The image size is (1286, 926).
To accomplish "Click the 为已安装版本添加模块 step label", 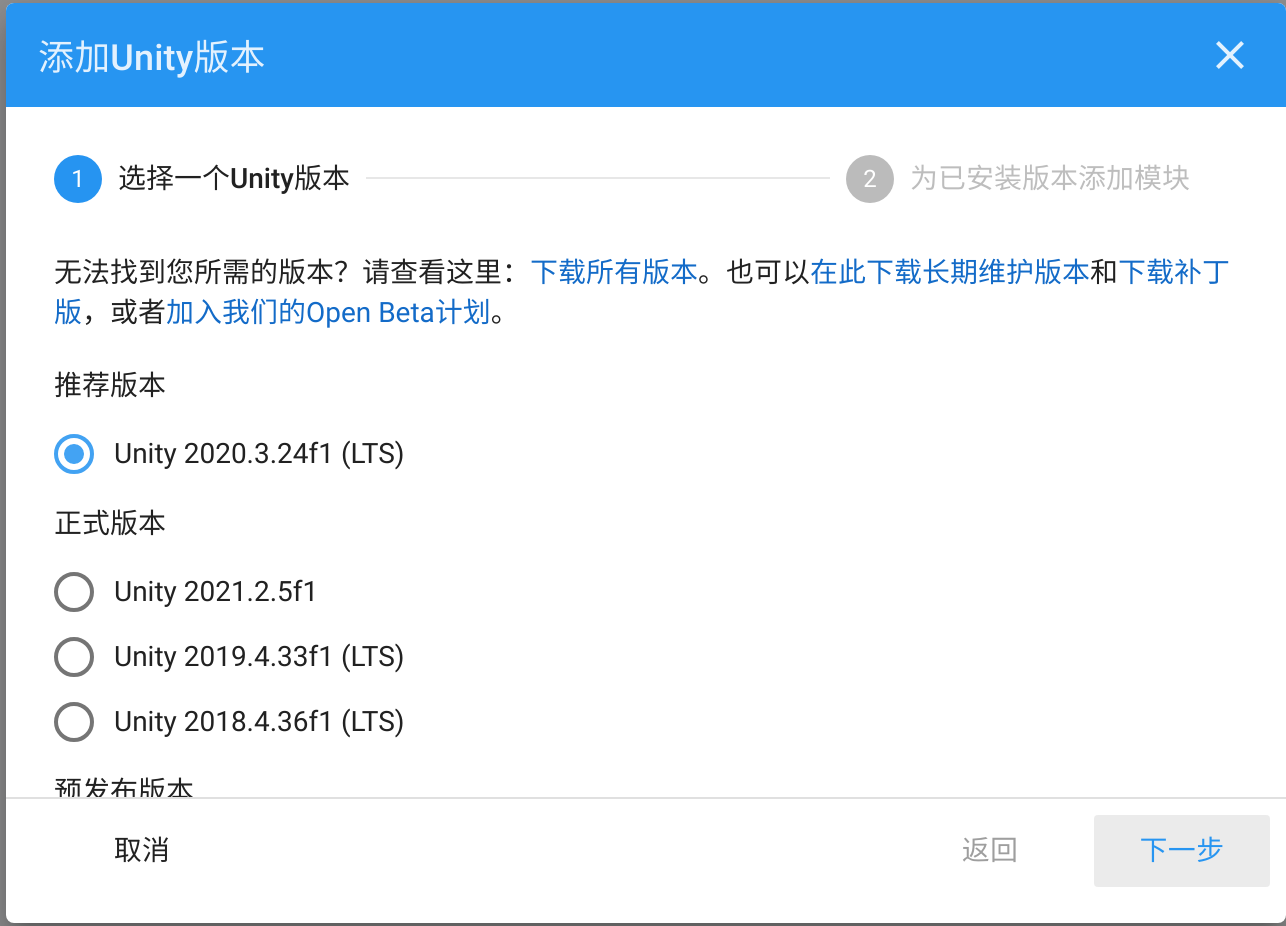I will click(1047, 178).
